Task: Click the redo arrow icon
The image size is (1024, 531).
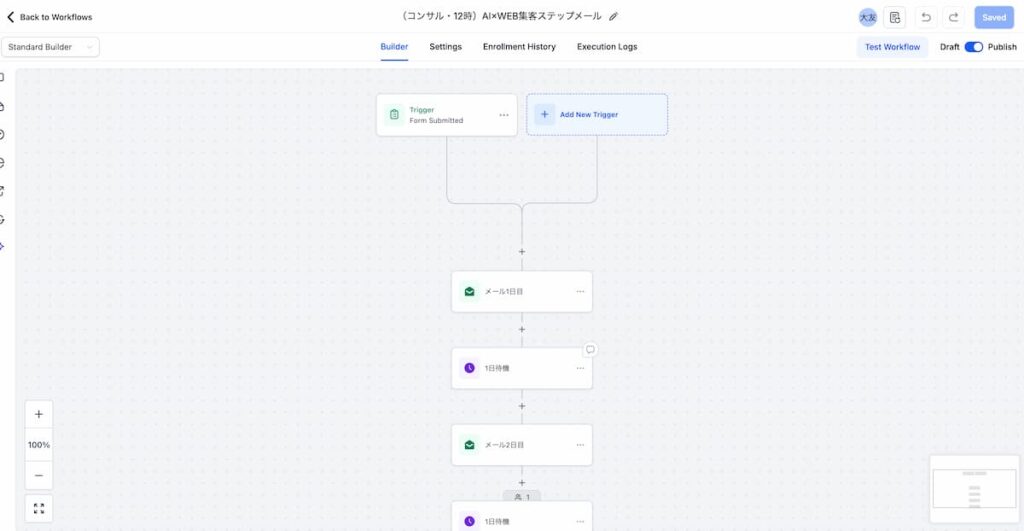Action: [x=953, y=17]
